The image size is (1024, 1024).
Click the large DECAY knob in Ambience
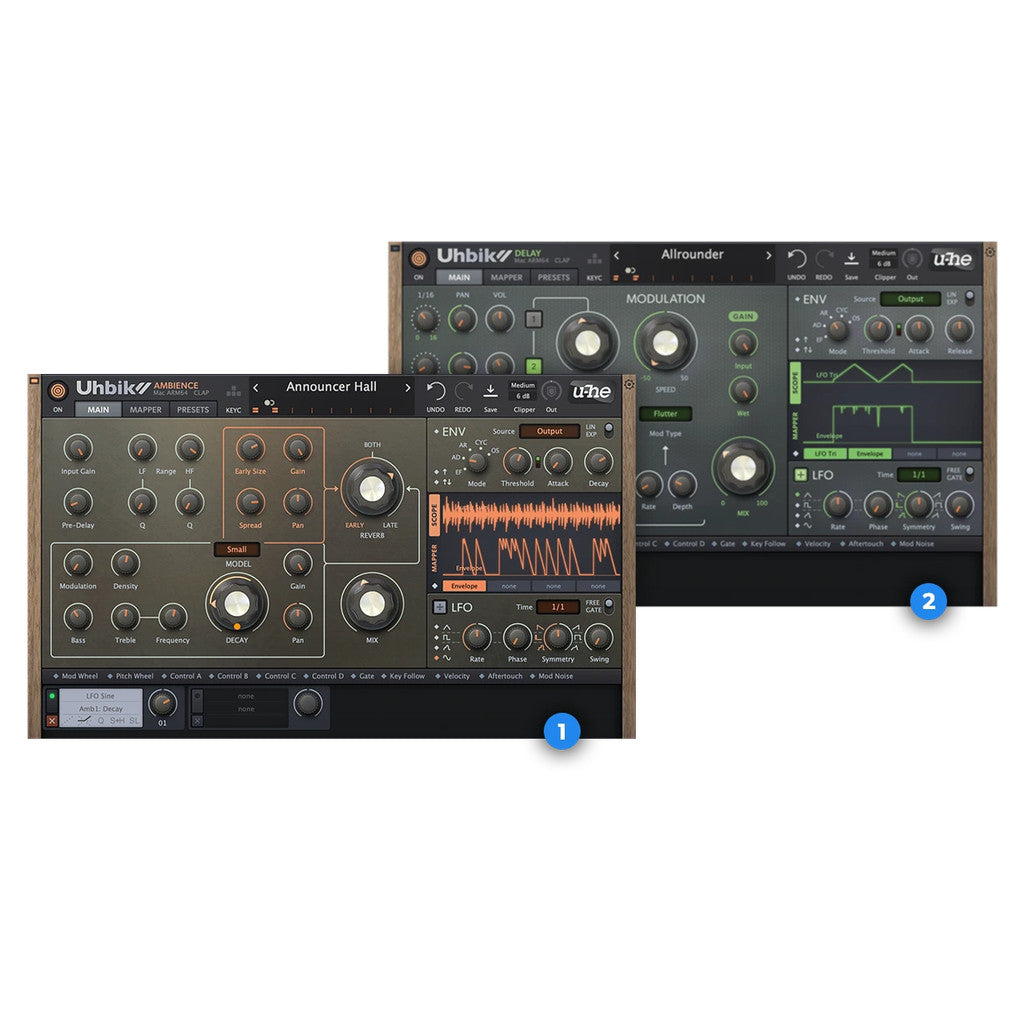[x=237, y=603]
